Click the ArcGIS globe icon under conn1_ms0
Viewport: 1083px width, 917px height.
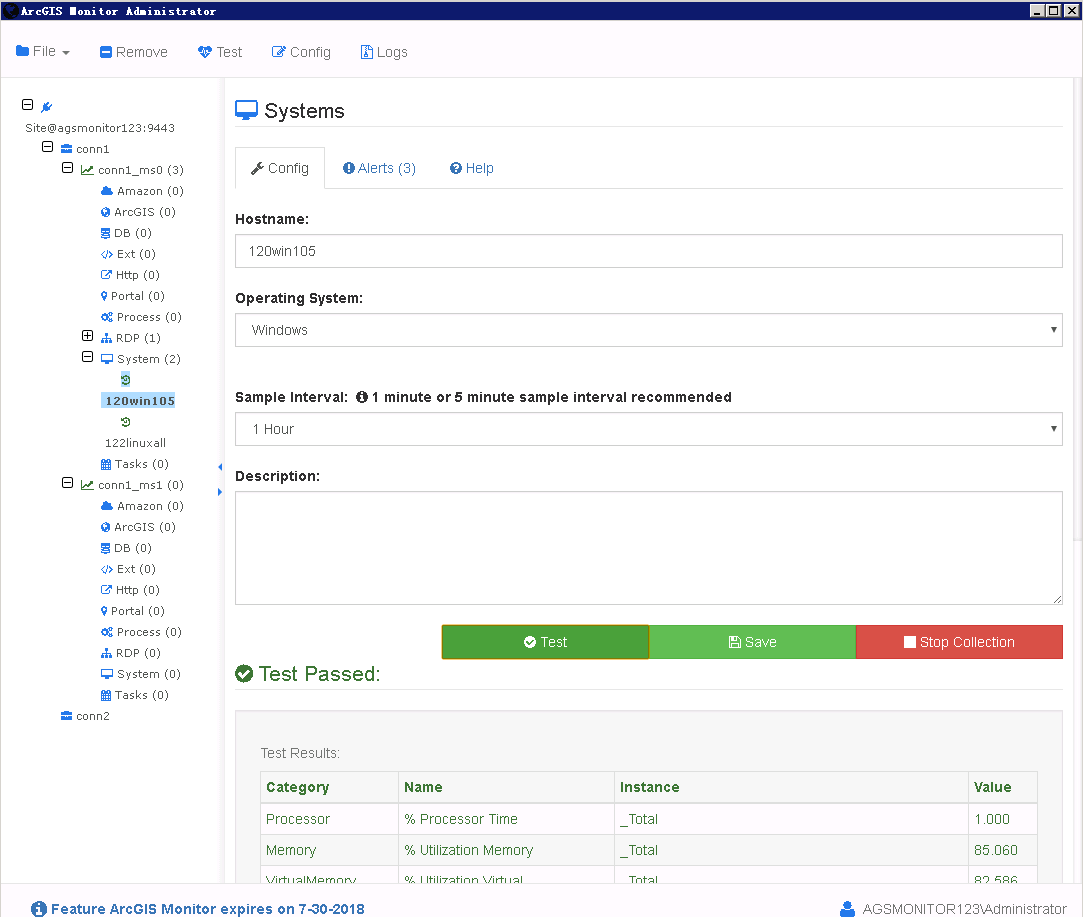106,212
